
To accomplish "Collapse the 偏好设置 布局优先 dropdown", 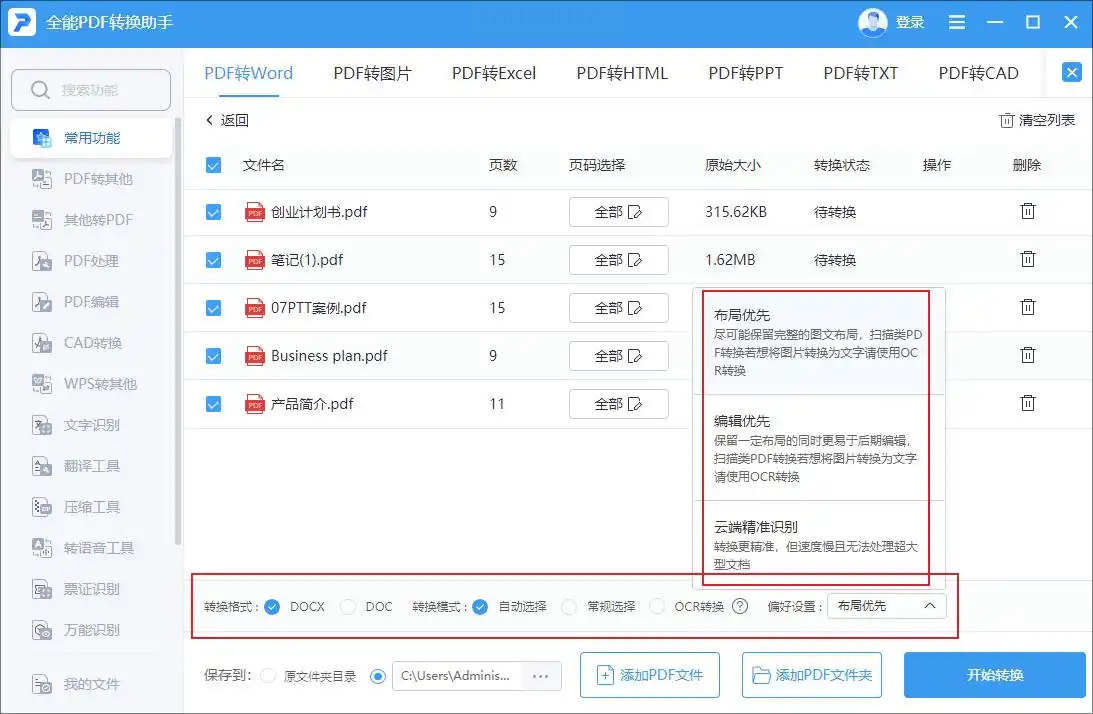I will 887,607.
